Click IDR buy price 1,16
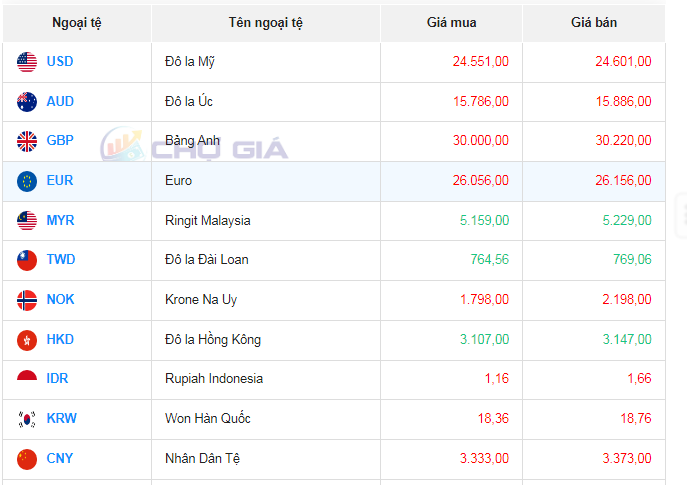This screenshot has height=485, width=687. 497,378
